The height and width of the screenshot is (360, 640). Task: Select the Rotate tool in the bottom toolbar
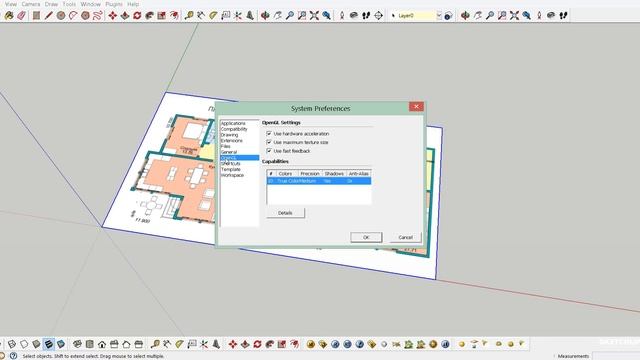pyautogui.click(x=257, y=344)
